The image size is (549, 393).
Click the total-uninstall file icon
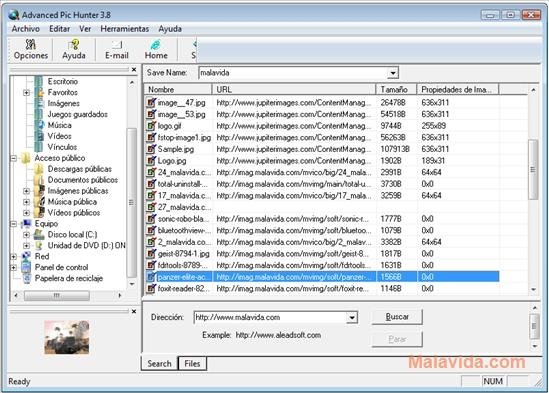coord(151,184)
